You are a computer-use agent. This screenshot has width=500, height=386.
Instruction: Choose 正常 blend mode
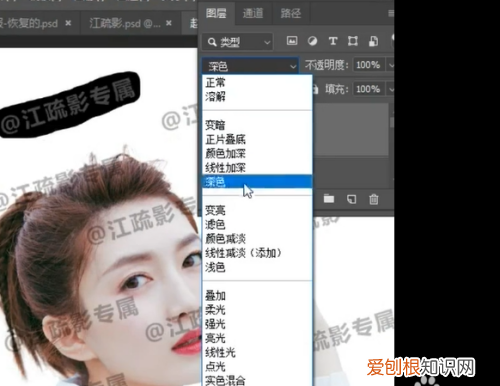pos(257,82)
